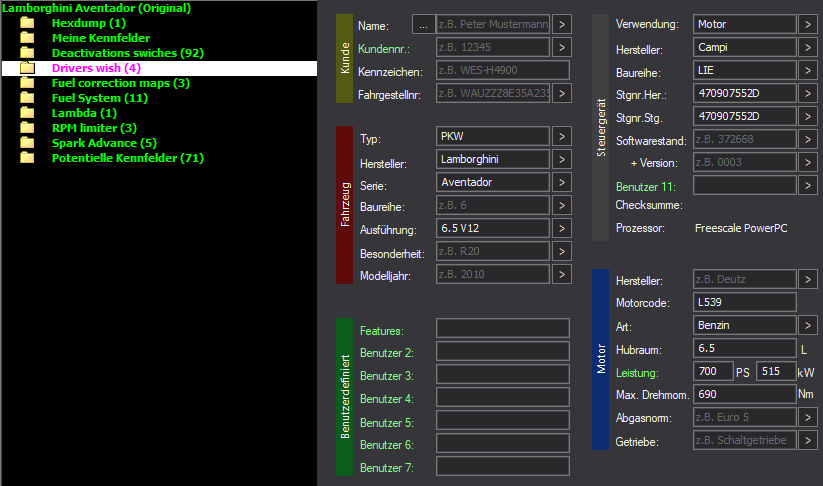Click the Freescale PowerPC processor text
Viewport: 823px width, 486px height.
[741, 228]
